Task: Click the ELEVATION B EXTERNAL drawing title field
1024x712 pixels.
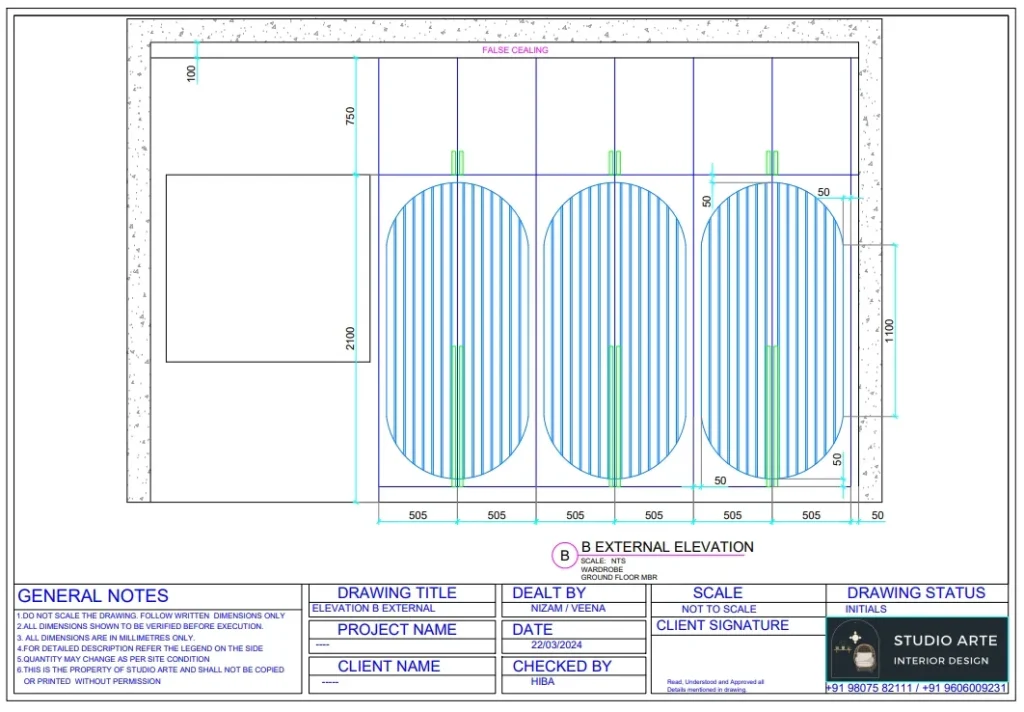Action: (x=374, y=608)
